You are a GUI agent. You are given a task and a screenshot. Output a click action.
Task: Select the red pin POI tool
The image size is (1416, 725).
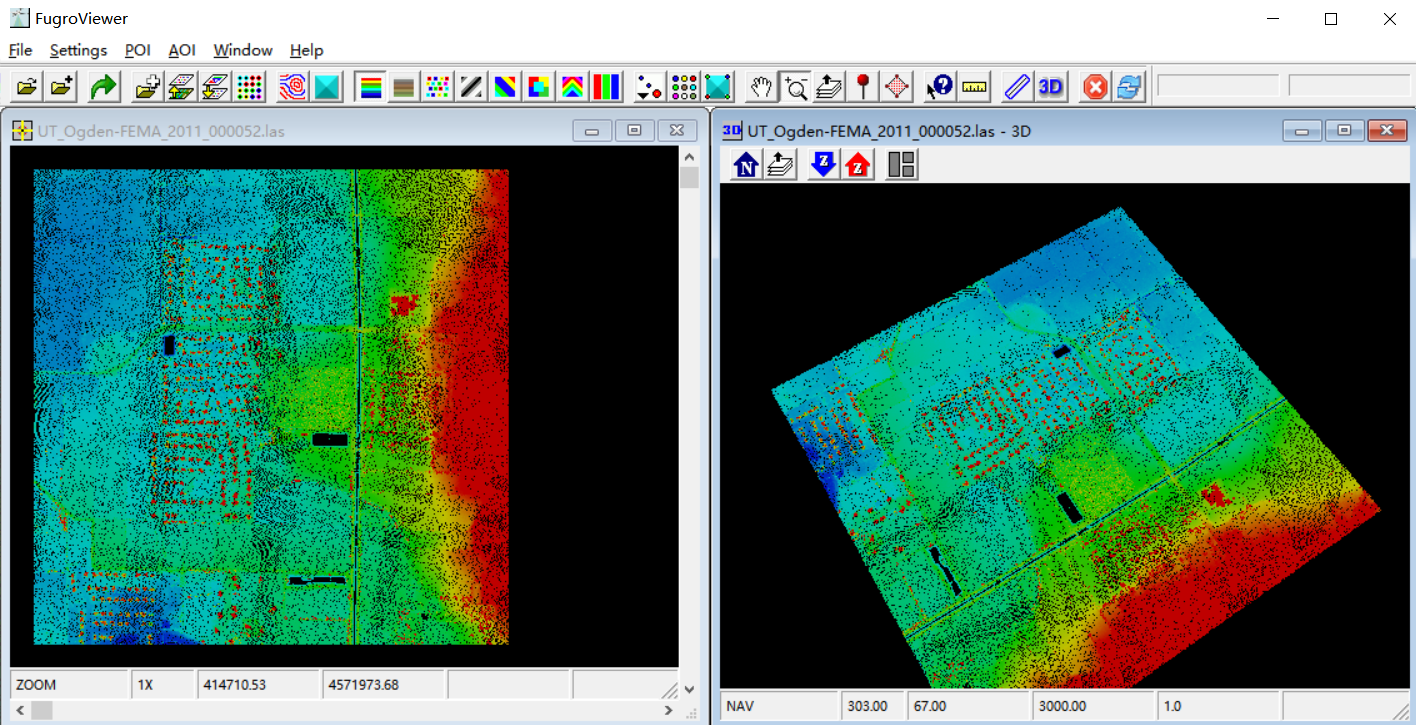coord(863,87)
